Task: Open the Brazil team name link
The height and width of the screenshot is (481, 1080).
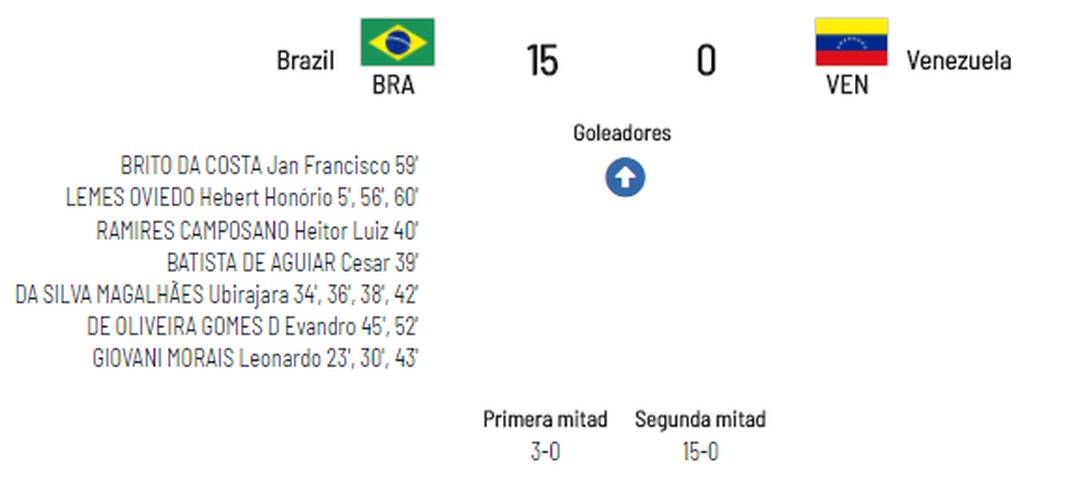Action: (305, 60)
